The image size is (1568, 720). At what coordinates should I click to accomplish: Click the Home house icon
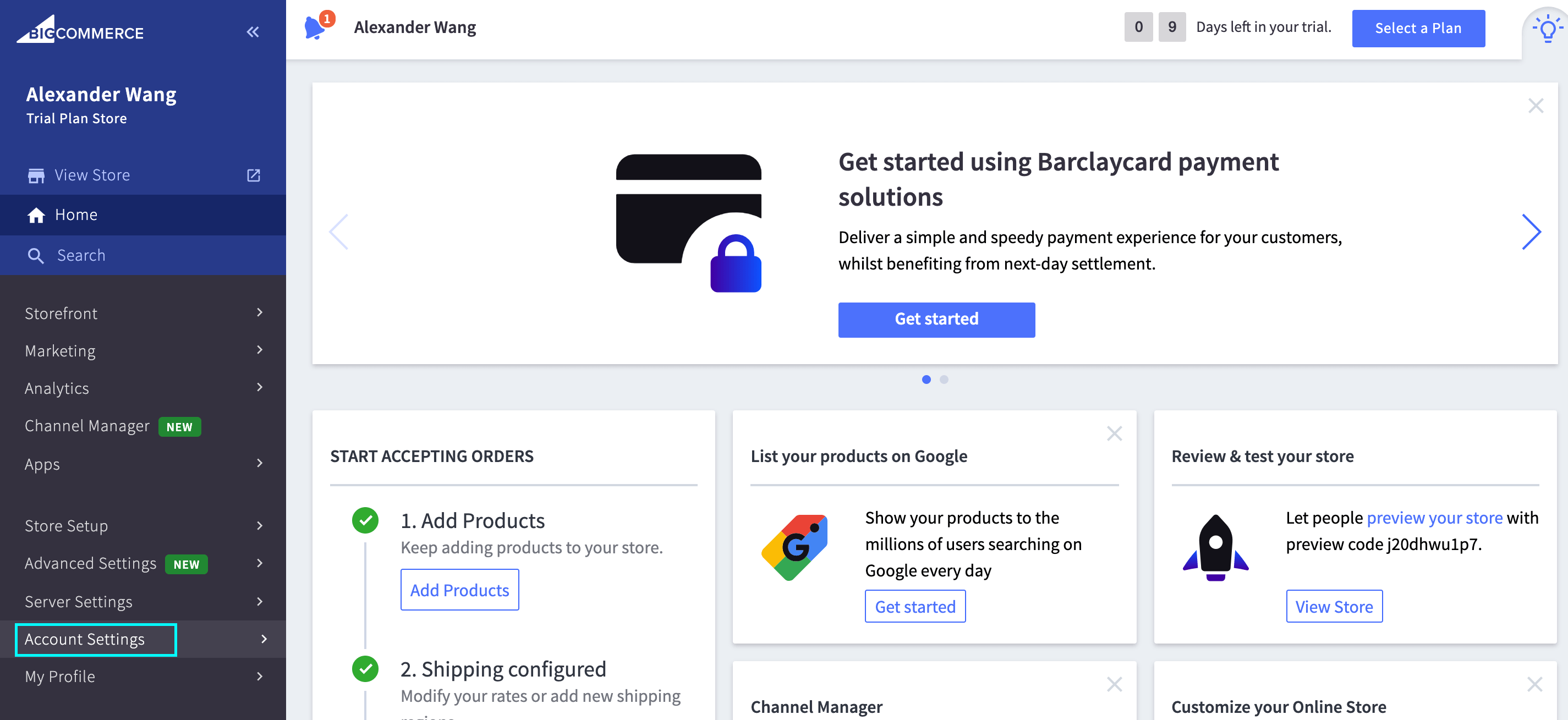(36, 215)
